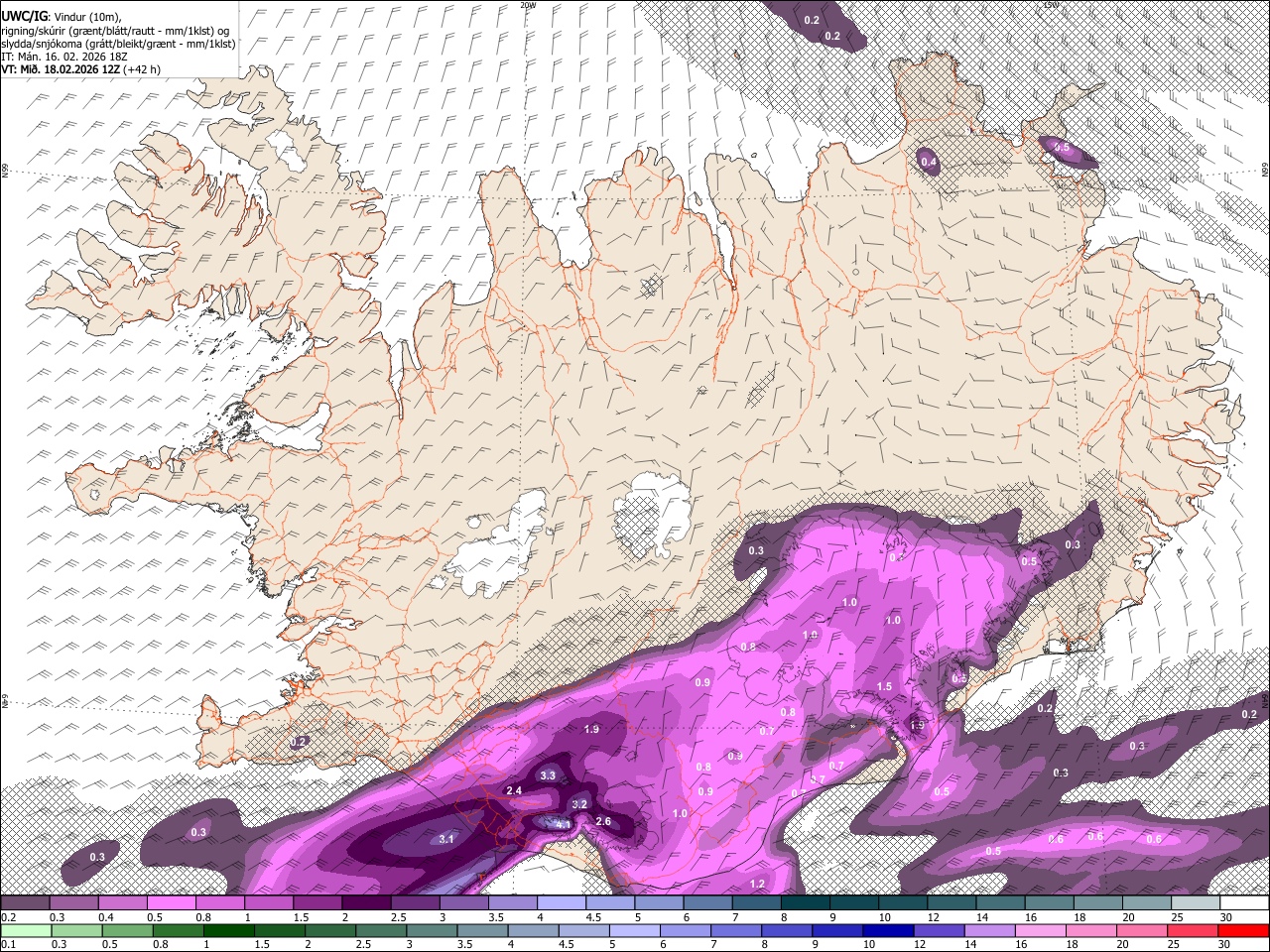Pick the dark teal swatch between 8 and 9 in the top legend row
Image resolution: width=1270 pixels, height=952 pixels.
tap(806, 902)
